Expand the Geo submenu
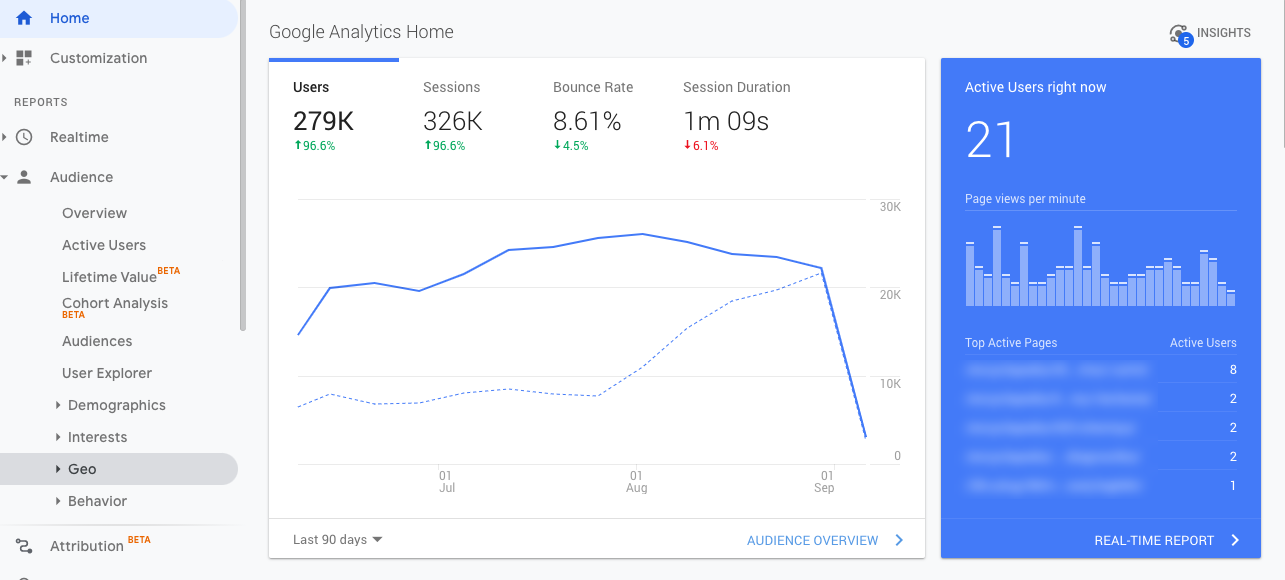The height and width of the screenshot is (580, 1285). click(58, 469)
